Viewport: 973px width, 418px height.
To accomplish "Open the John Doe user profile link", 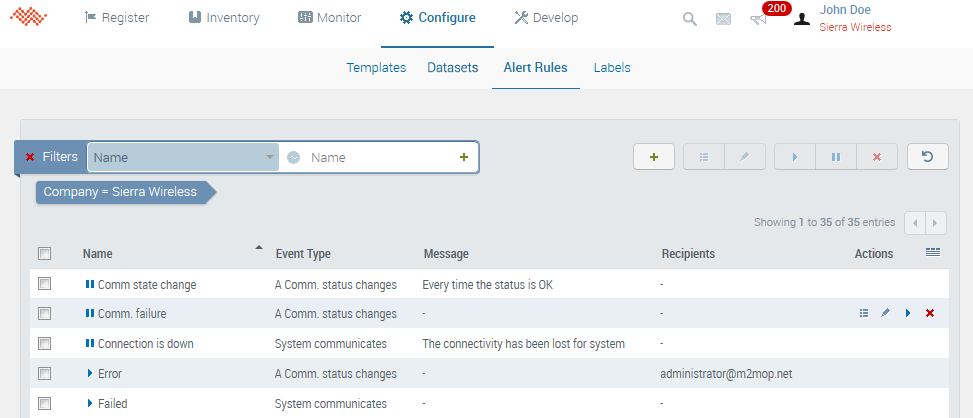I will (x=844, y=10).
